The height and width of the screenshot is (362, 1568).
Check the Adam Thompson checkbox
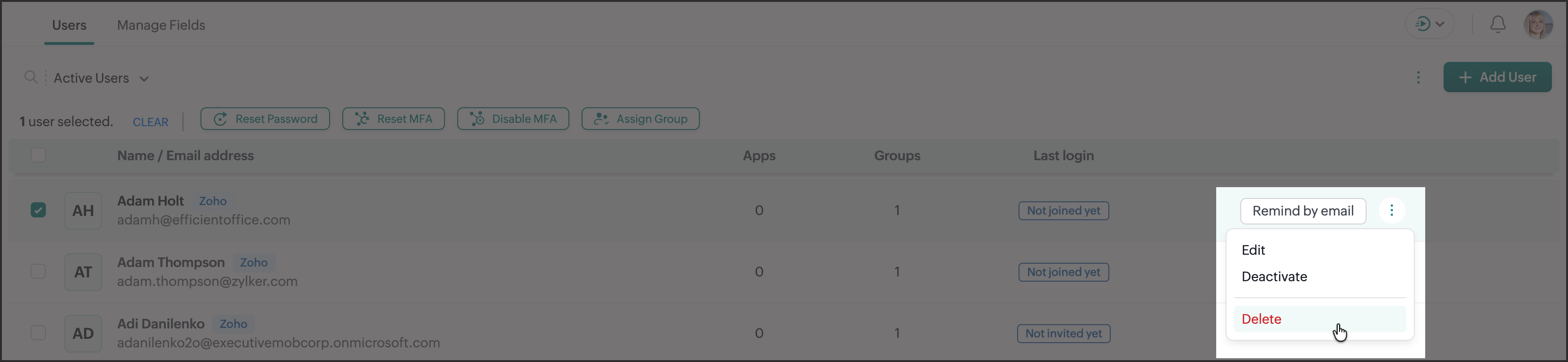(38, 271)
